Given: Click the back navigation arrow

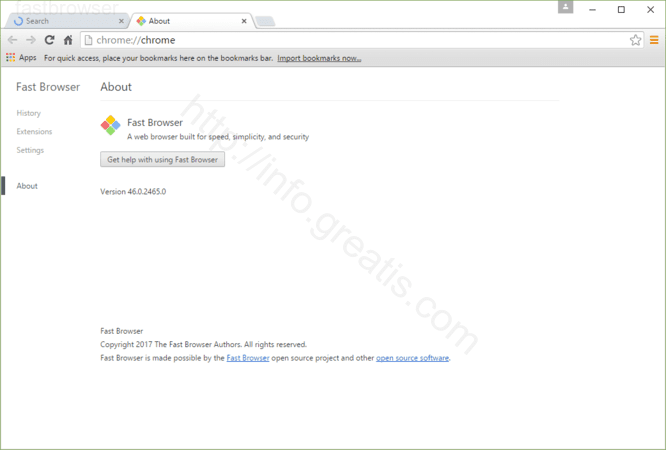Looking at the screenshot, I should tap(12, 40).
